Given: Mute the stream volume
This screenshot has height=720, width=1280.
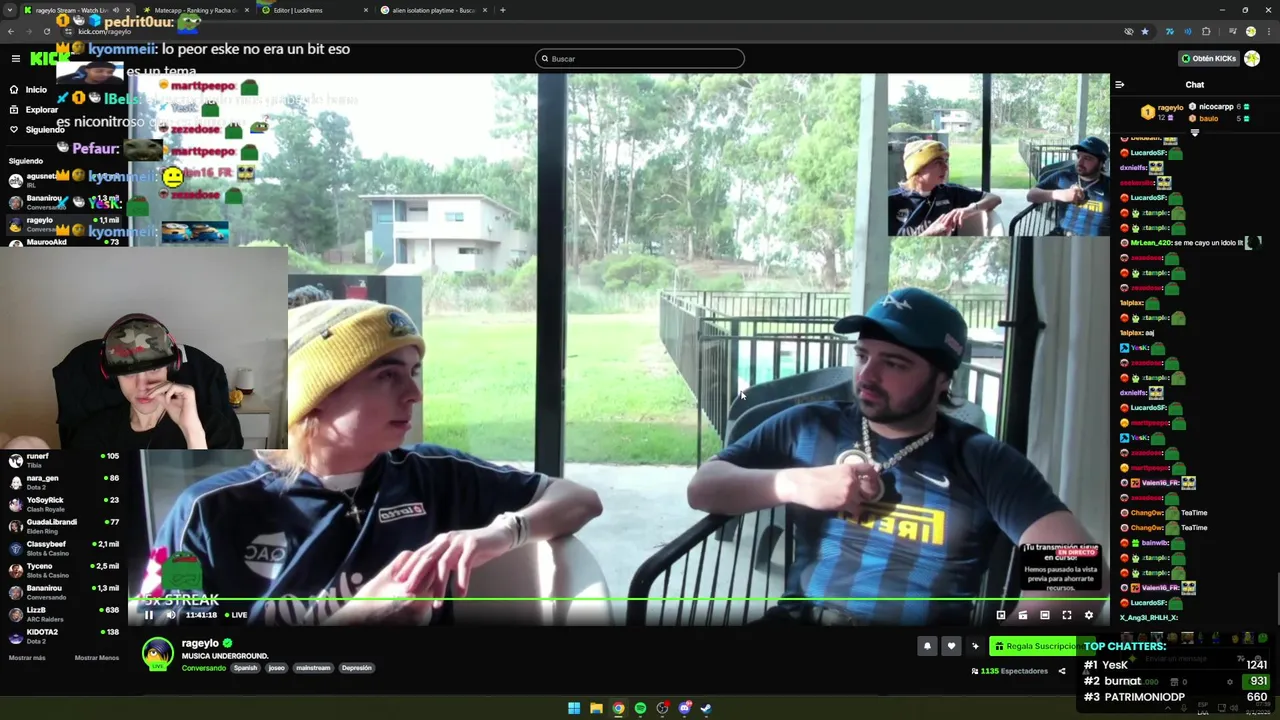Looking at the screenshot, I should pos(170,615).
